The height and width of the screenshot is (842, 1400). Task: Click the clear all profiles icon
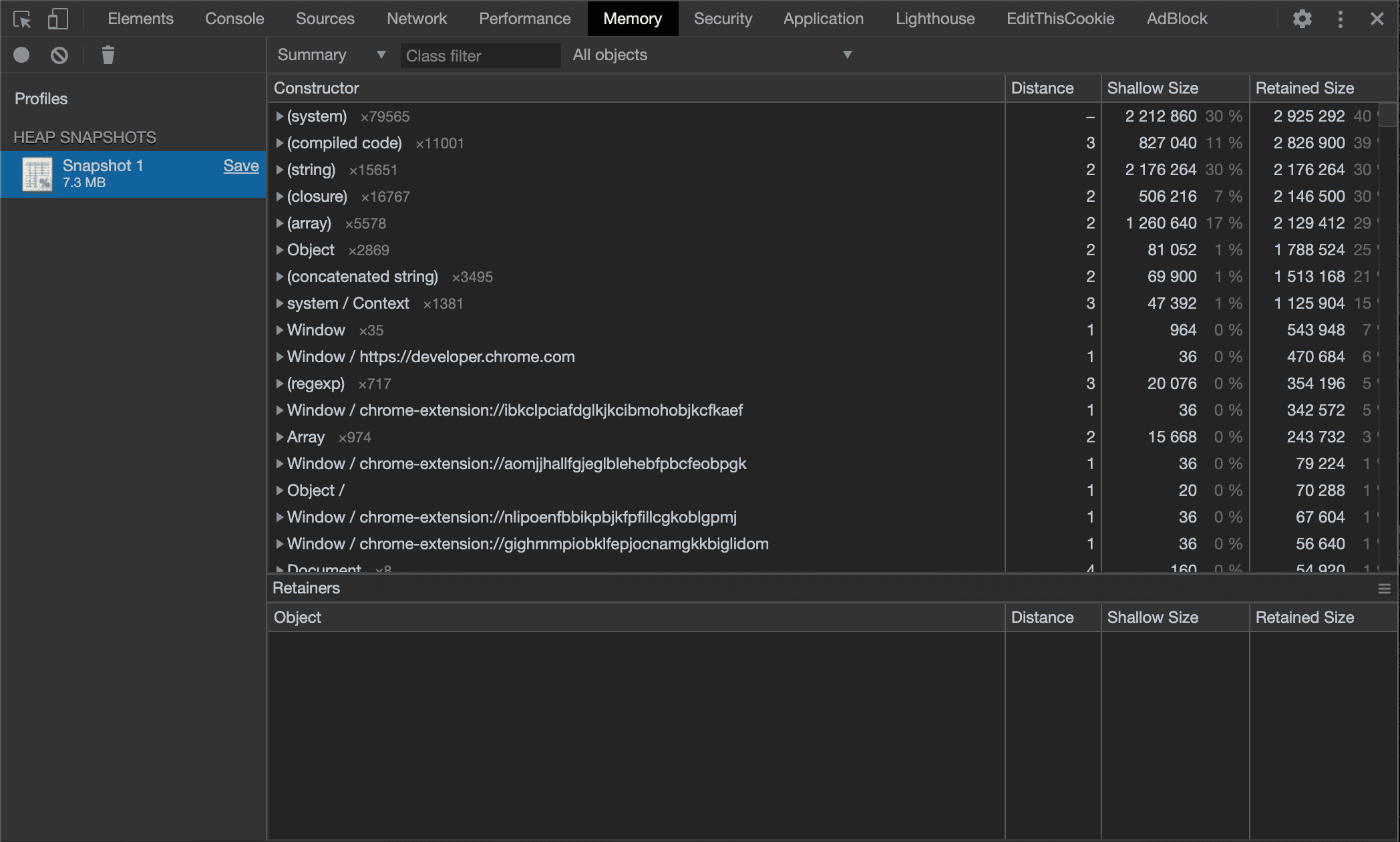tap(59, 55)
